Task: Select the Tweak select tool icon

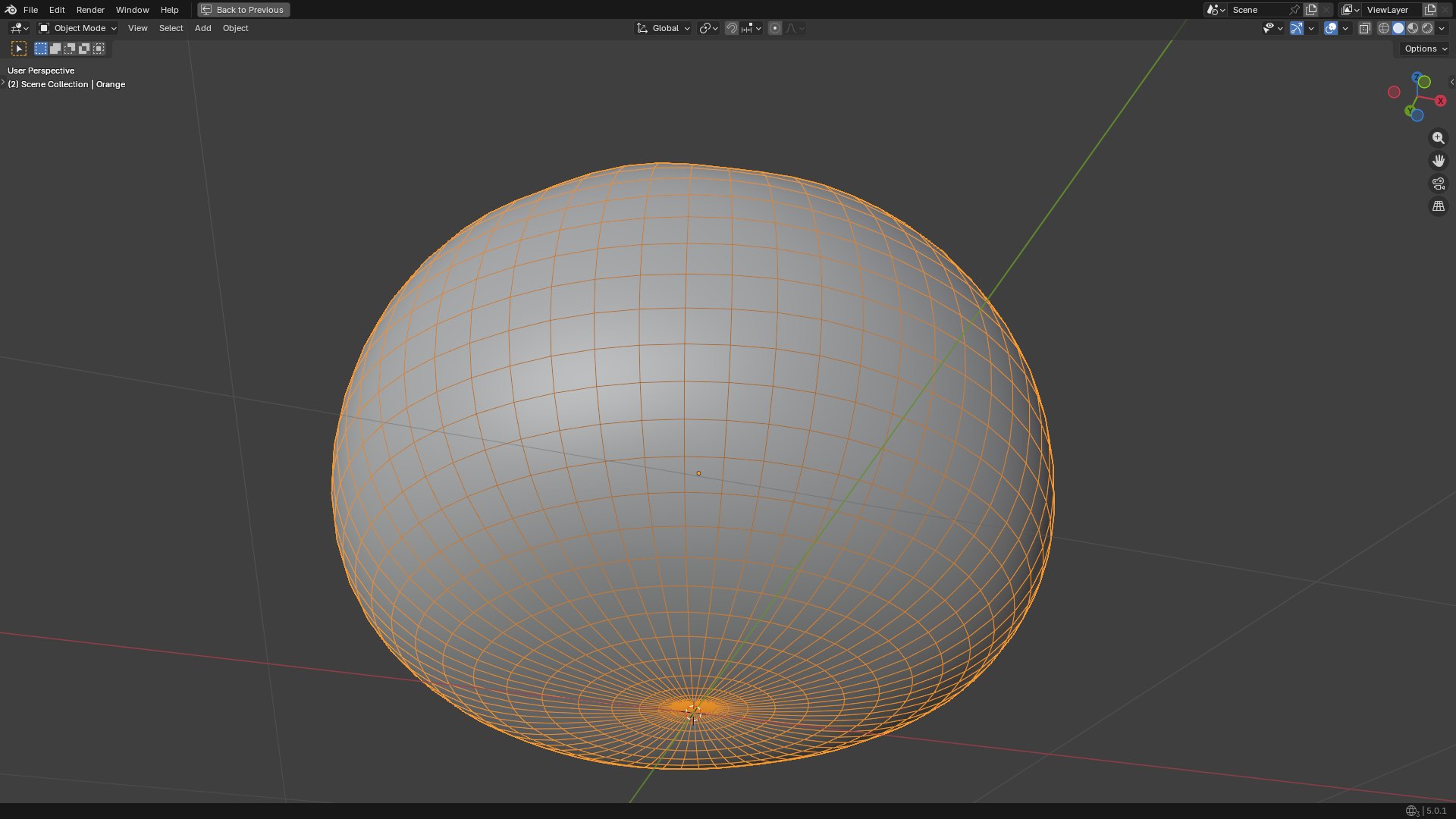Action: [x=20, y=49]
